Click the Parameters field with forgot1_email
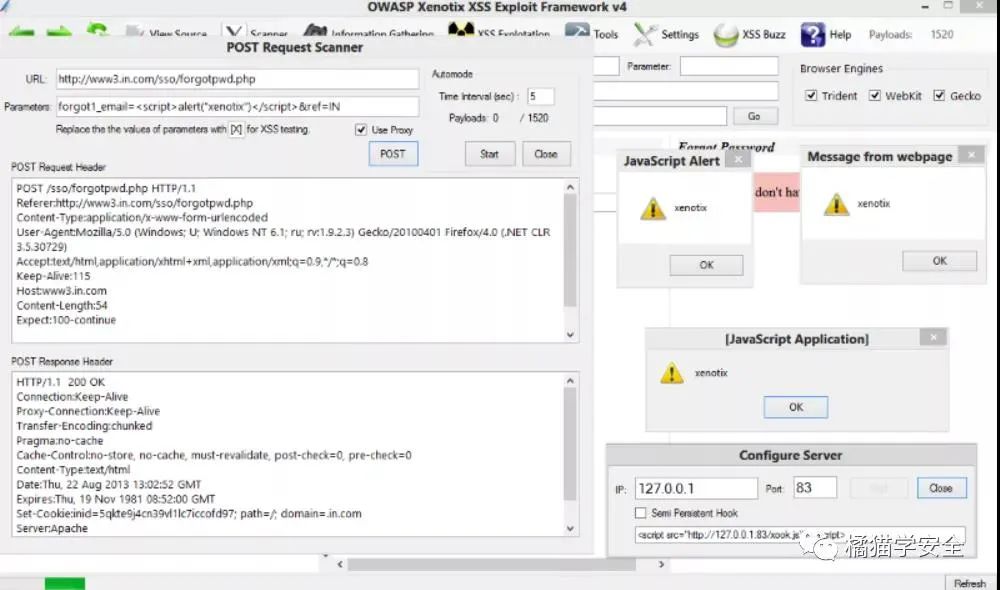This screenshot has height=590, width=1000. (x=237, y=107)
